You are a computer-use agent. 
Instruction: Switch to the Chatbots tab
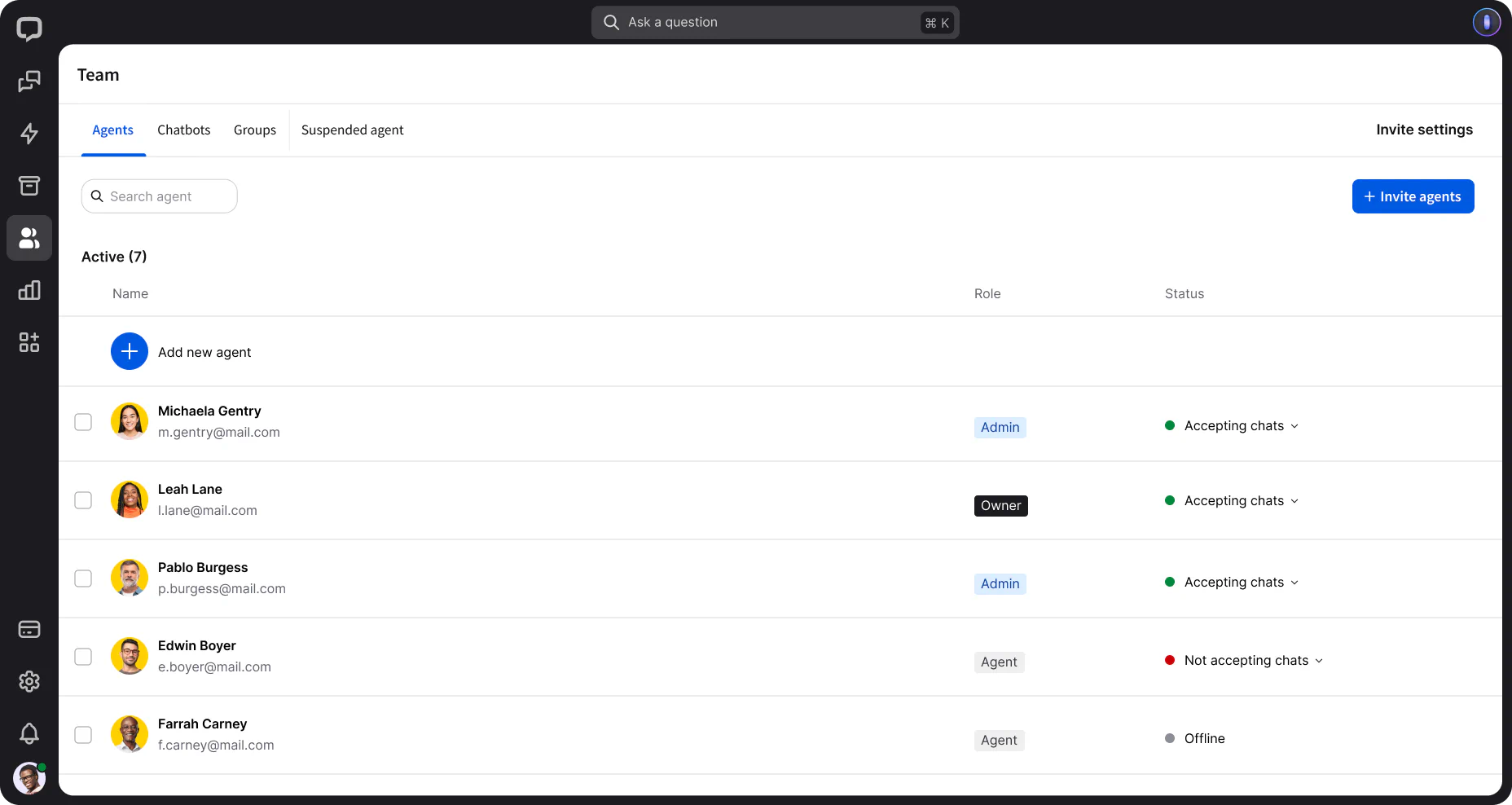[184, 130]
